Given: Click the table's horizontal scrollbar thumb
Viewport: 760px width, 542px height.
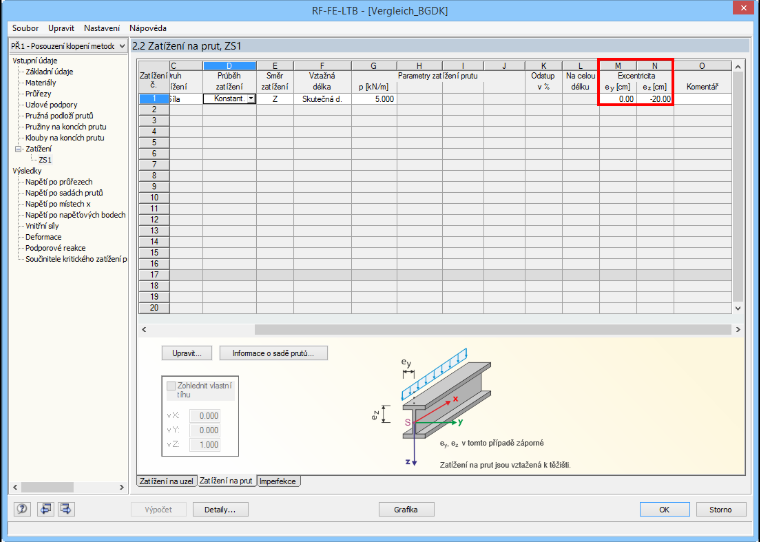Looking at the screenshot, I should click(x=492, y=329).
